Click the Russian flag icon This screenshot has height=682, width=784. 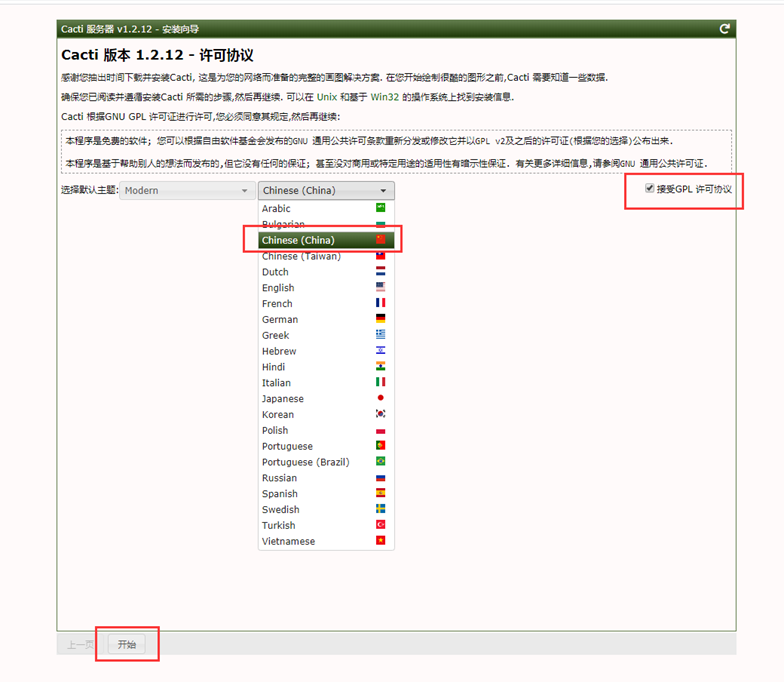[x=380, y=478]
